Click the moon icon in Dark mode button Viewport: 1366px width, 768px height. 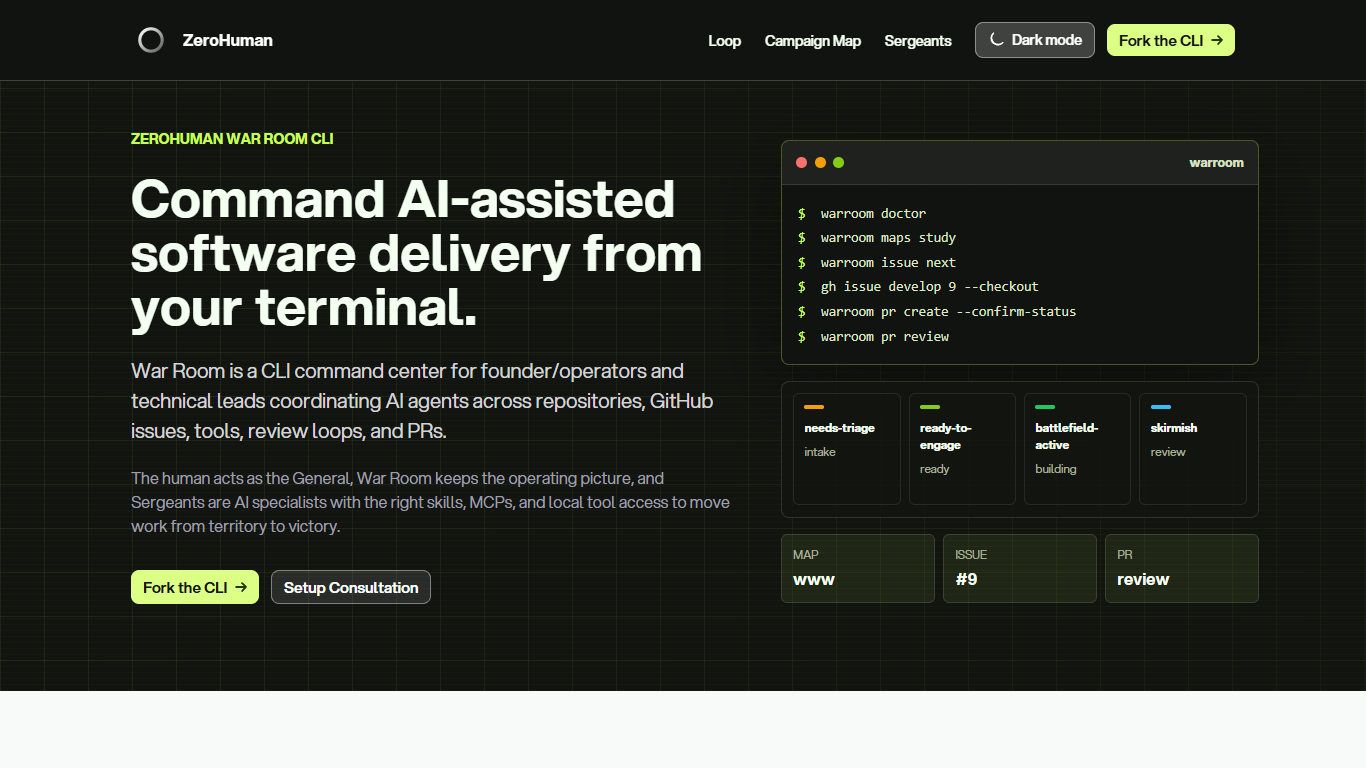(996, 40)
